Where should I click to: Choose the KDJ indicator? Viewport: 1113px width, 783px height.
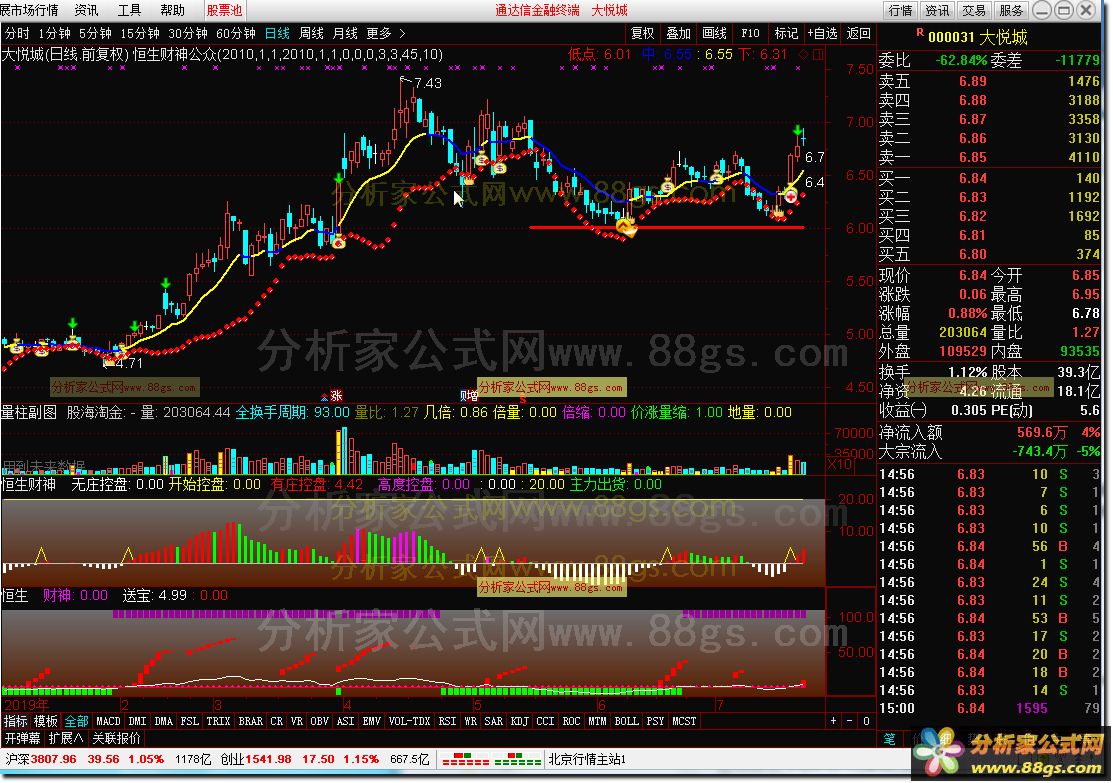click(x=520, y=721)
